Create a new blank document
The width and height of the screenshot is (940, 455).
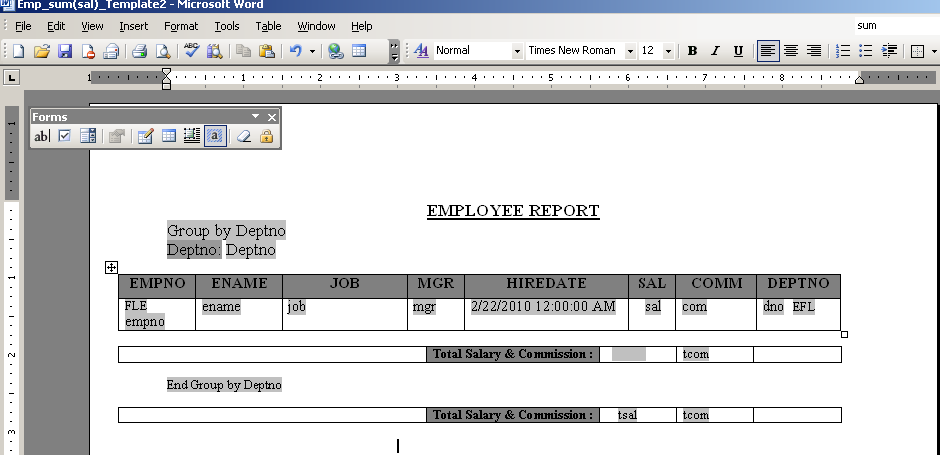[19, 52]
